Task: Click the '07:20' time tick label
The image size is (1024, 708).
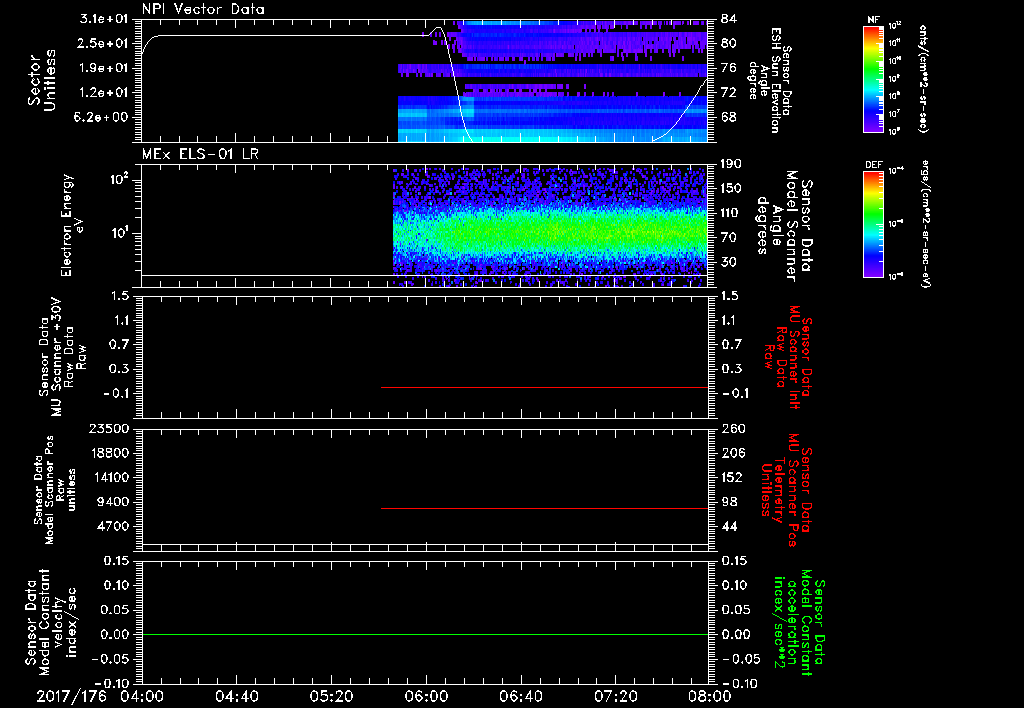Action: (615, 696)
